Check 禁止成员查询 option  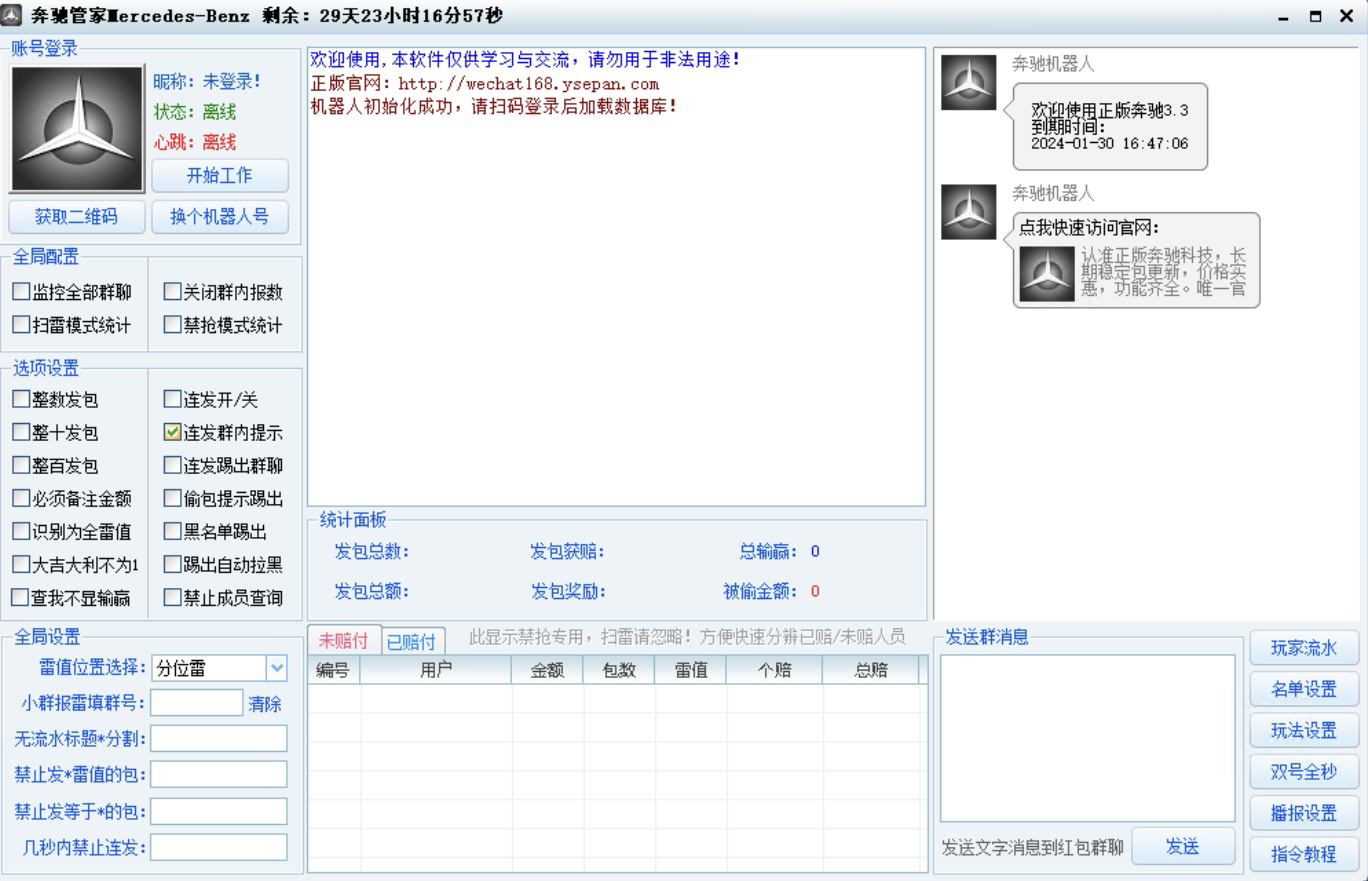172,598
